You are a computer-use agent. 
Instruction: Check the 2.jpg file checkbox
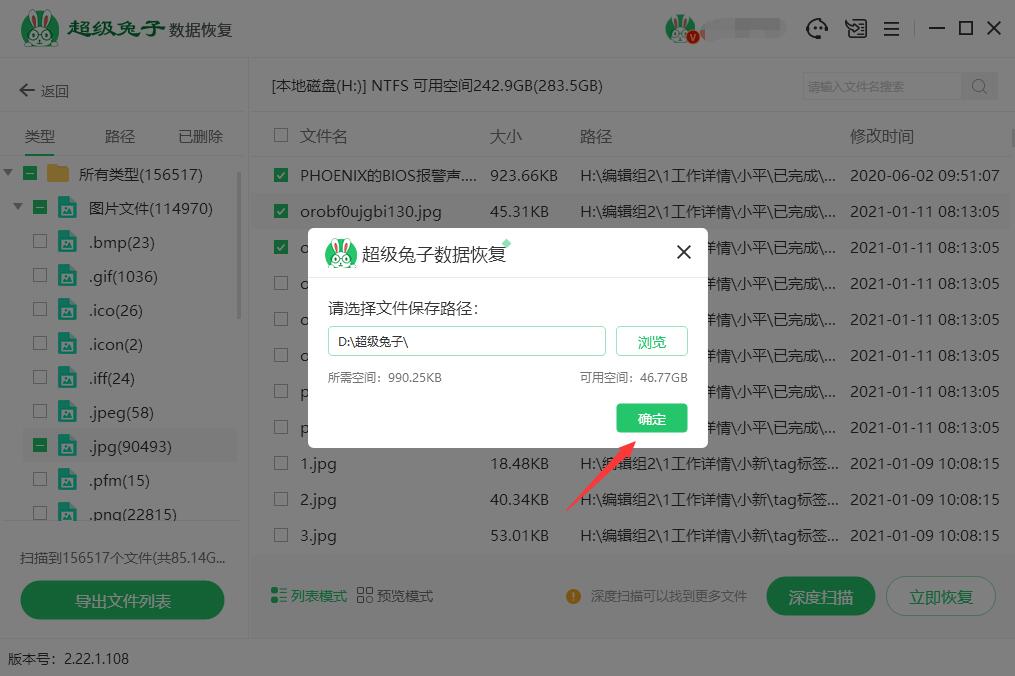click(281, 499)
